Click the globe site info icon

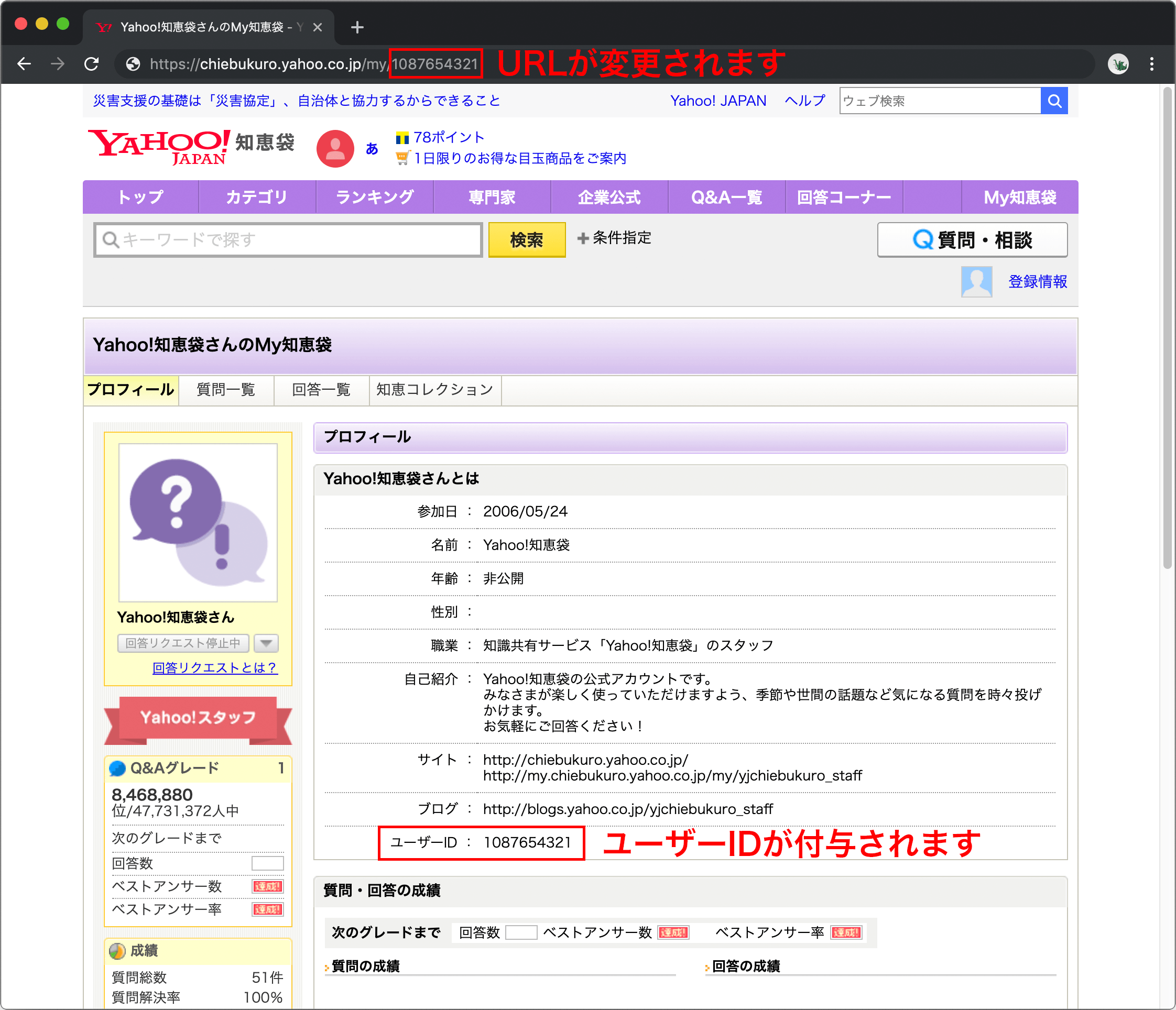click(134, 64)
